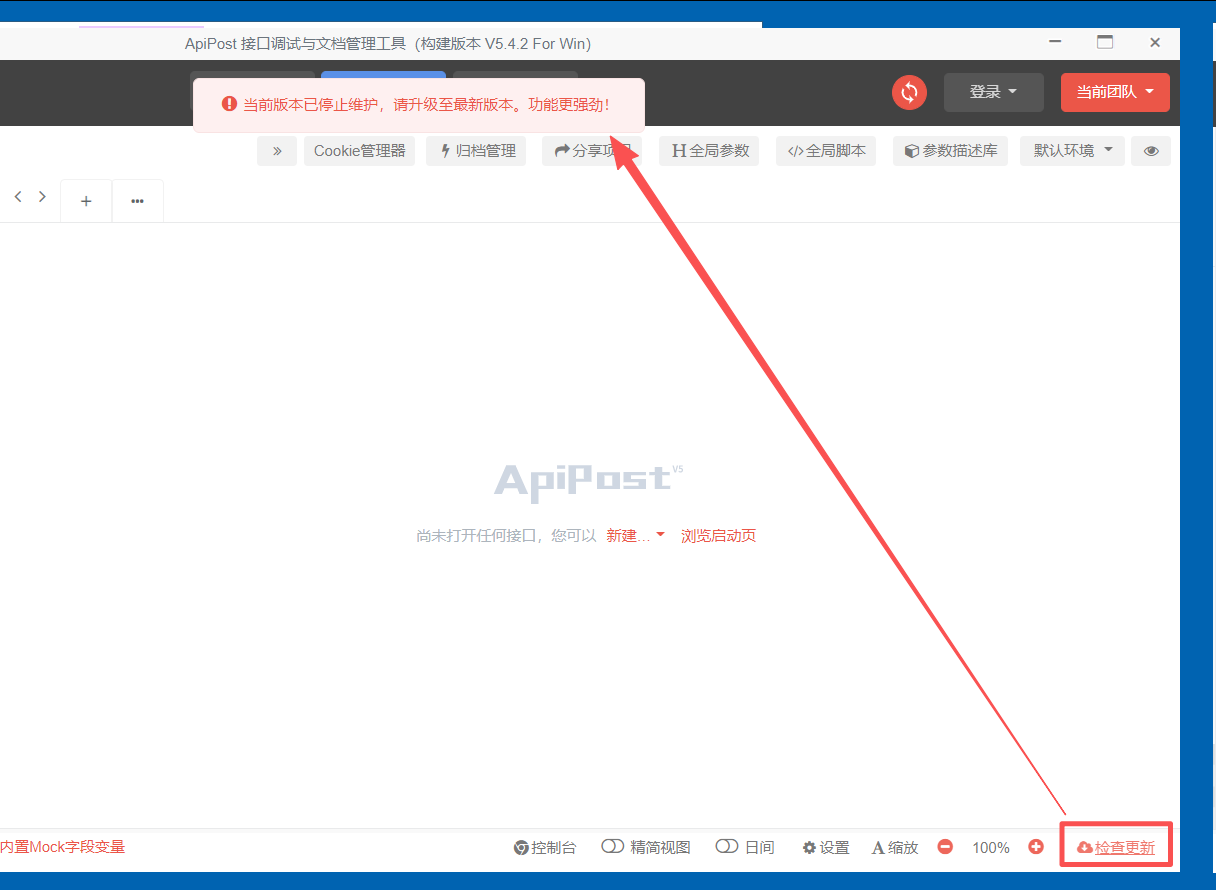Open the 全局脚本 editor
Image resolution: width=1216 pixels, height=890 pixels.
coord(826,151)
